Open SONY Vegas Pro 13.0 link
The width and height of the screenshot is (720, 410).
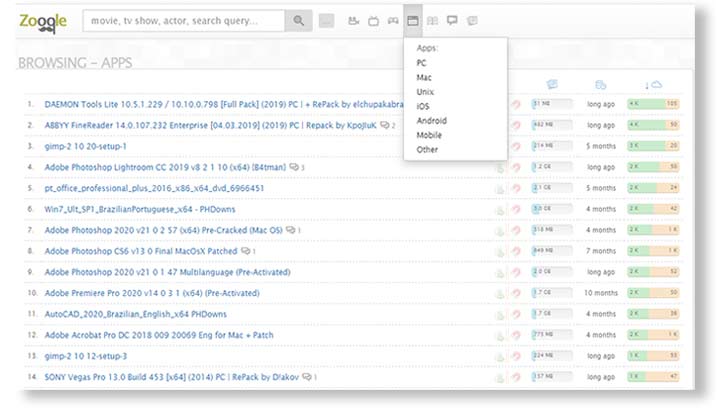coord(171,377)
